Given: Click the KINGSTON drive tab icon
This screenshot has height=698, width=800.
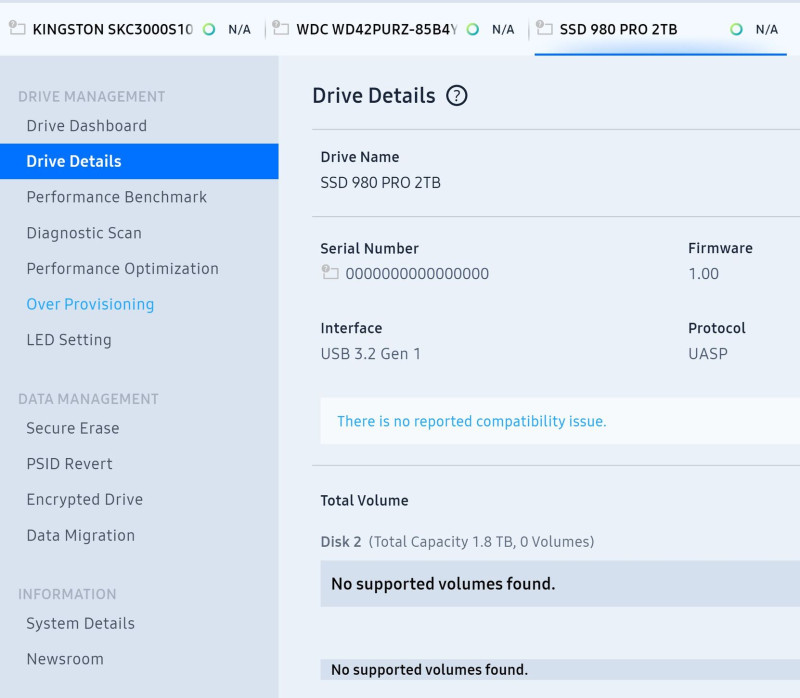Looking at the screenshot, I should [17, 28].
